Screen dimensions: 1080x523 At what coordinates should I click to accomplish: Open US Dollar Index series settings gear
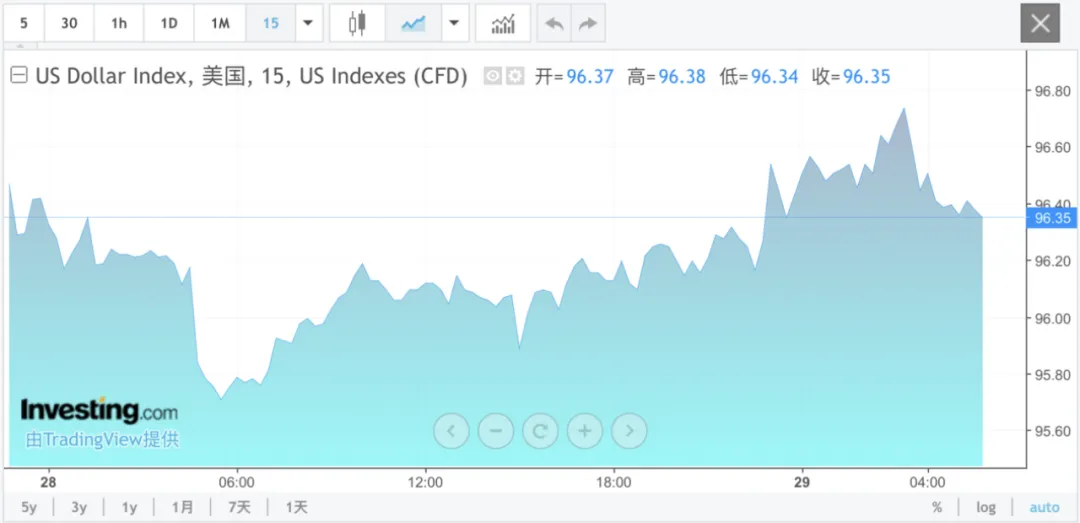click(x=515, y=76)
